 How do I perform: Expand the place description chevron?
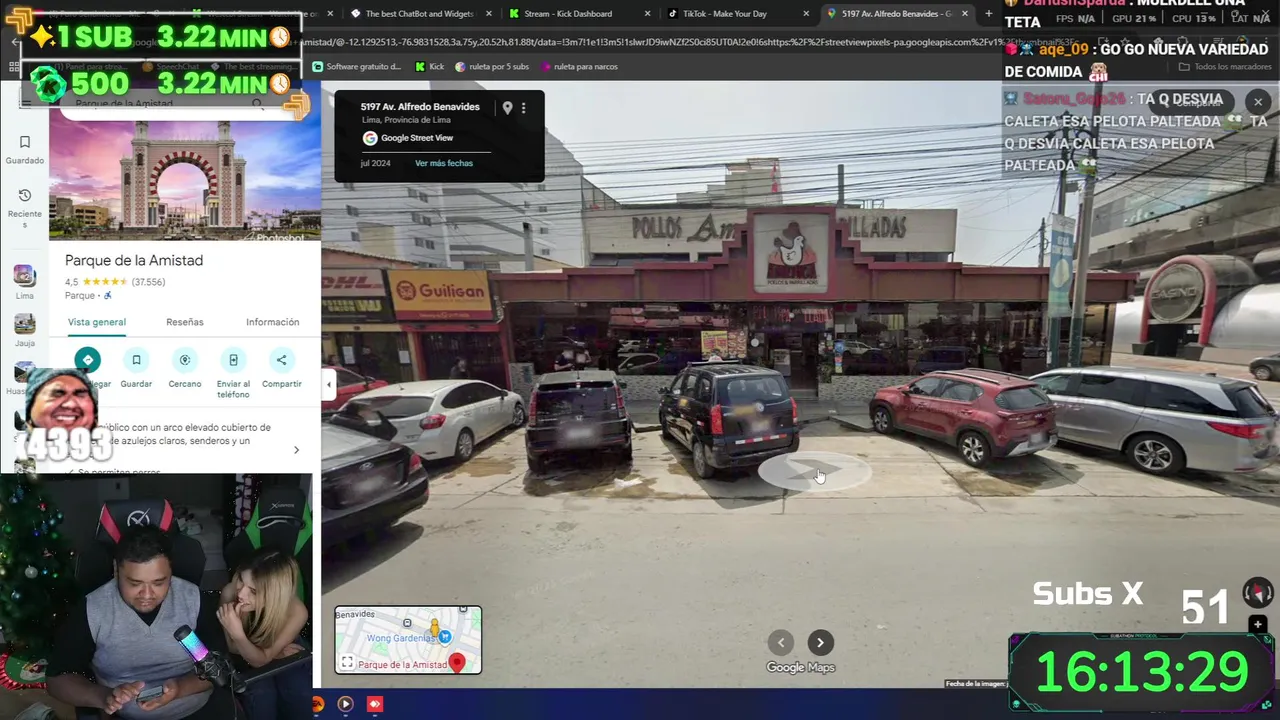click(296, 450)
